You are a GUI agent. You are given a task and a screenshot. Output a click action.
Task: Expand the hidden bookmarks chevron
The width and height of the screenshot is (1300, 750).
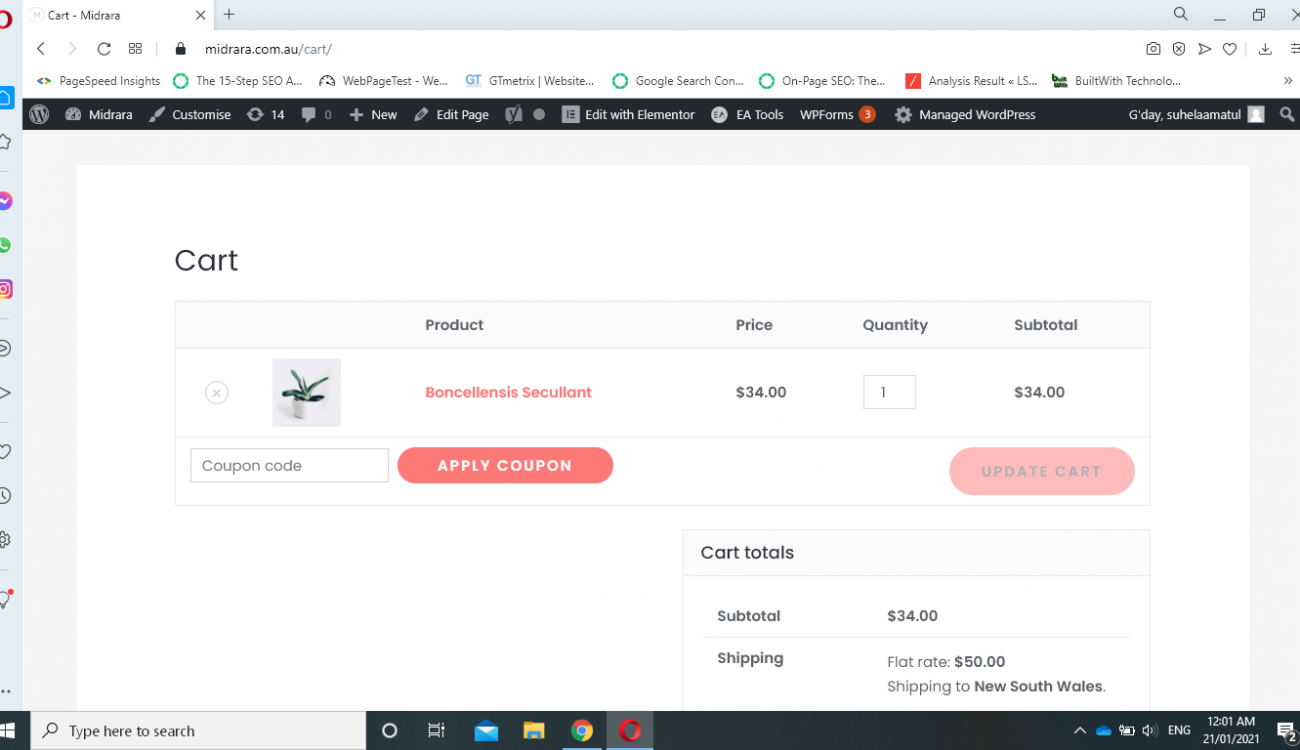click(x=1287, y=81)
